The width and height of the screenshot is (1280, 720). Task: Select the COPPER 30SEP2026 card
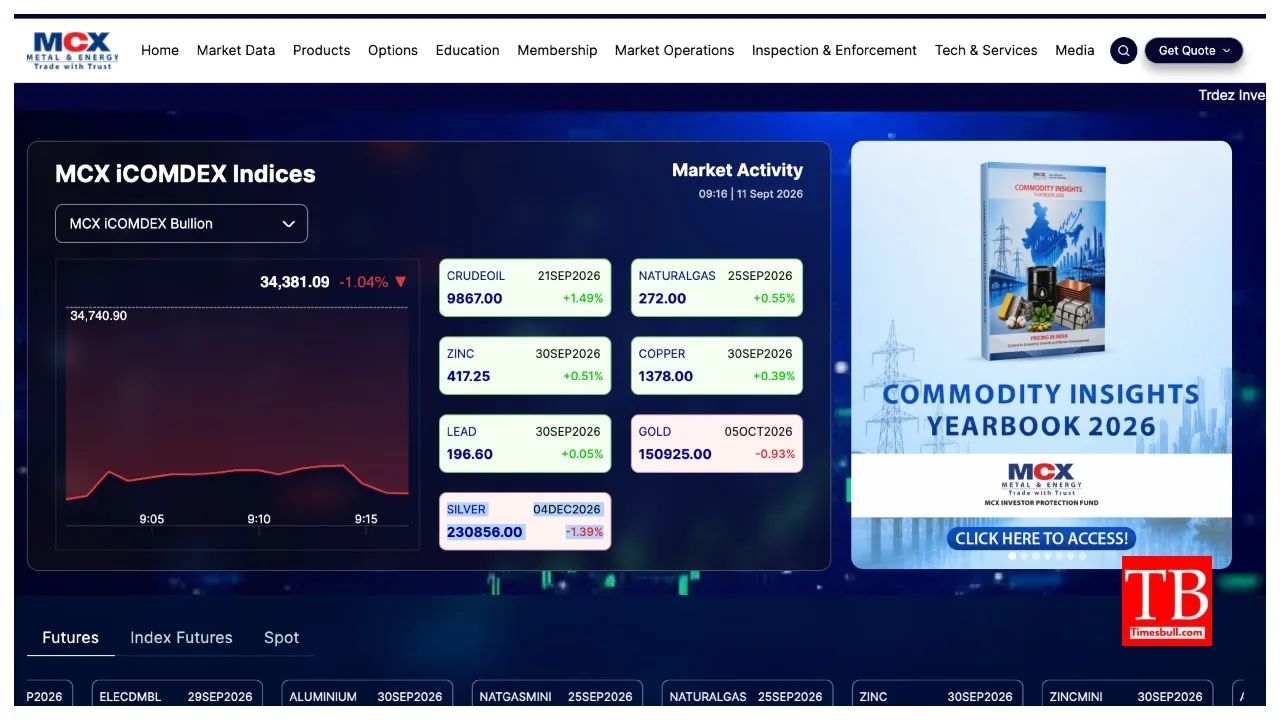pyautogui.click(x=717, y=366)
